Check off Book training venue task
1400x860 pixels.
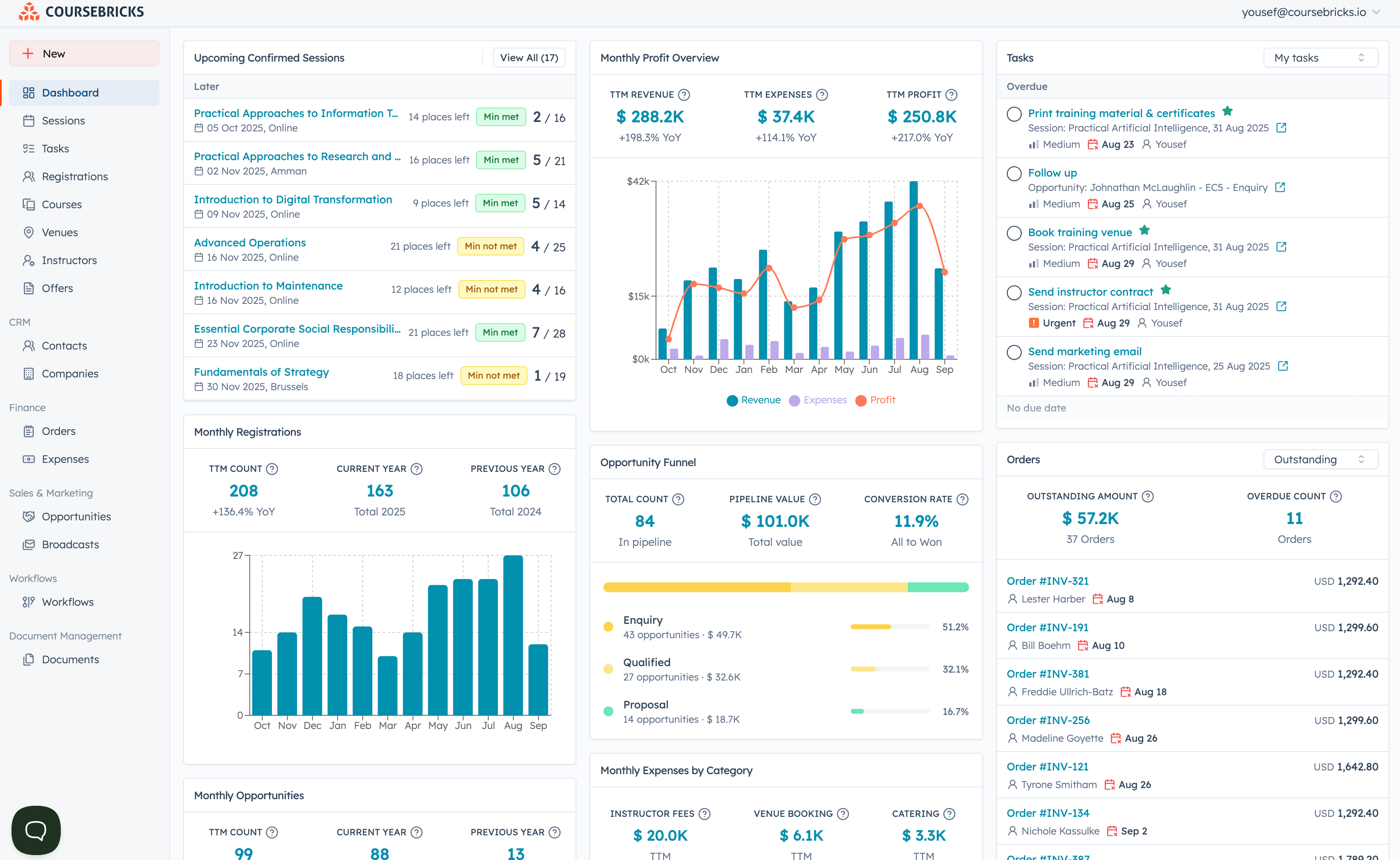pyautogui.click(x=1014, y=233)
